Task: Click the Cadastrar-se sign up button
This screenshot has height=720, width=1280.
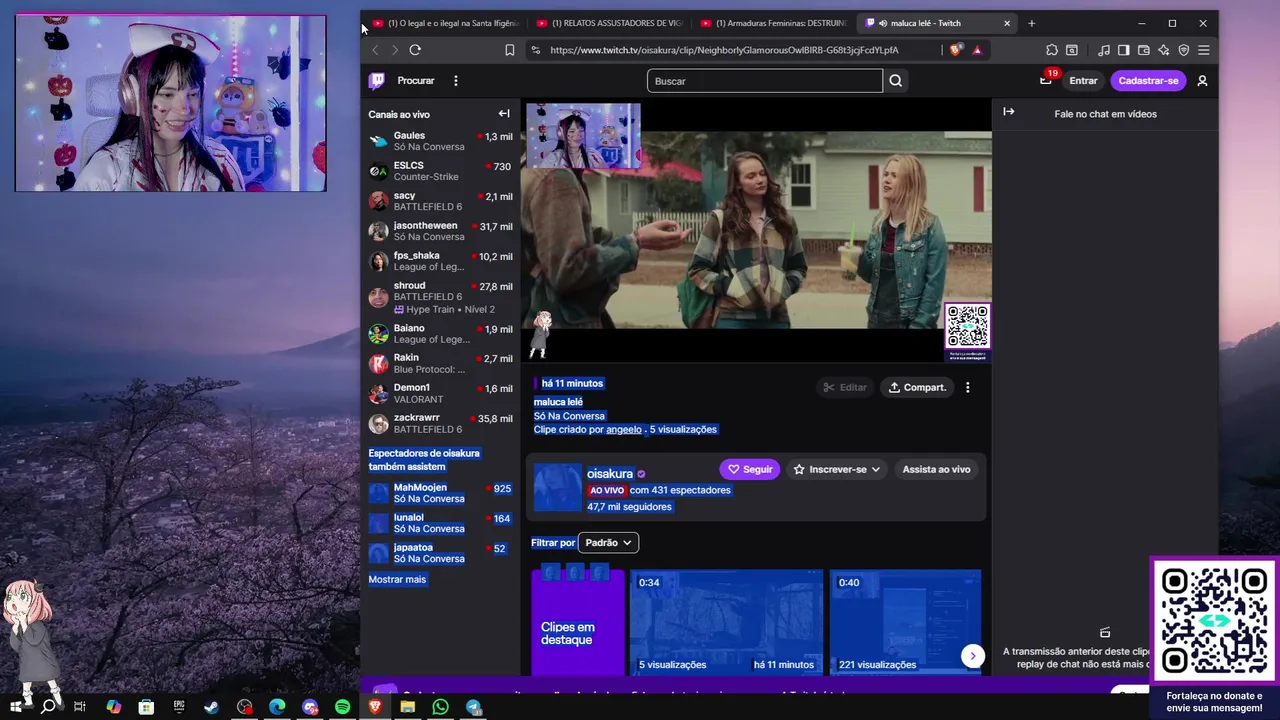Action: click(1148, 81)
